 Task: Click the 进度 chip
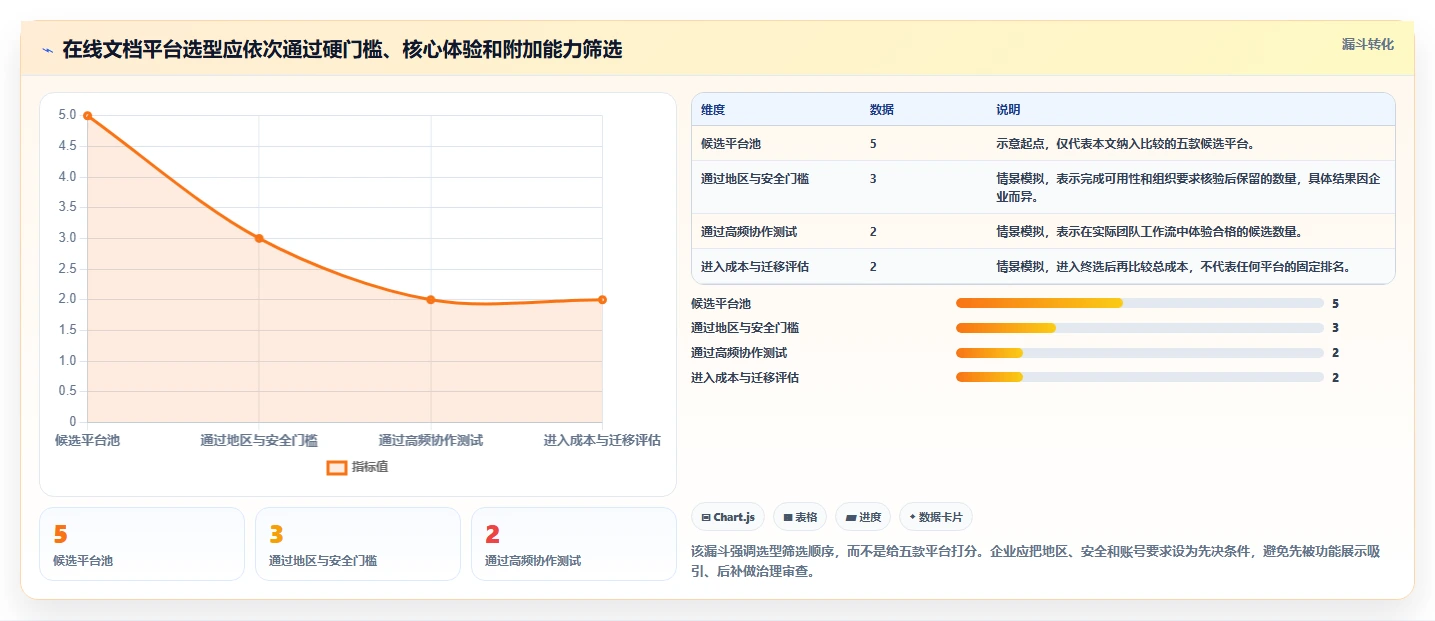[863, 517]
